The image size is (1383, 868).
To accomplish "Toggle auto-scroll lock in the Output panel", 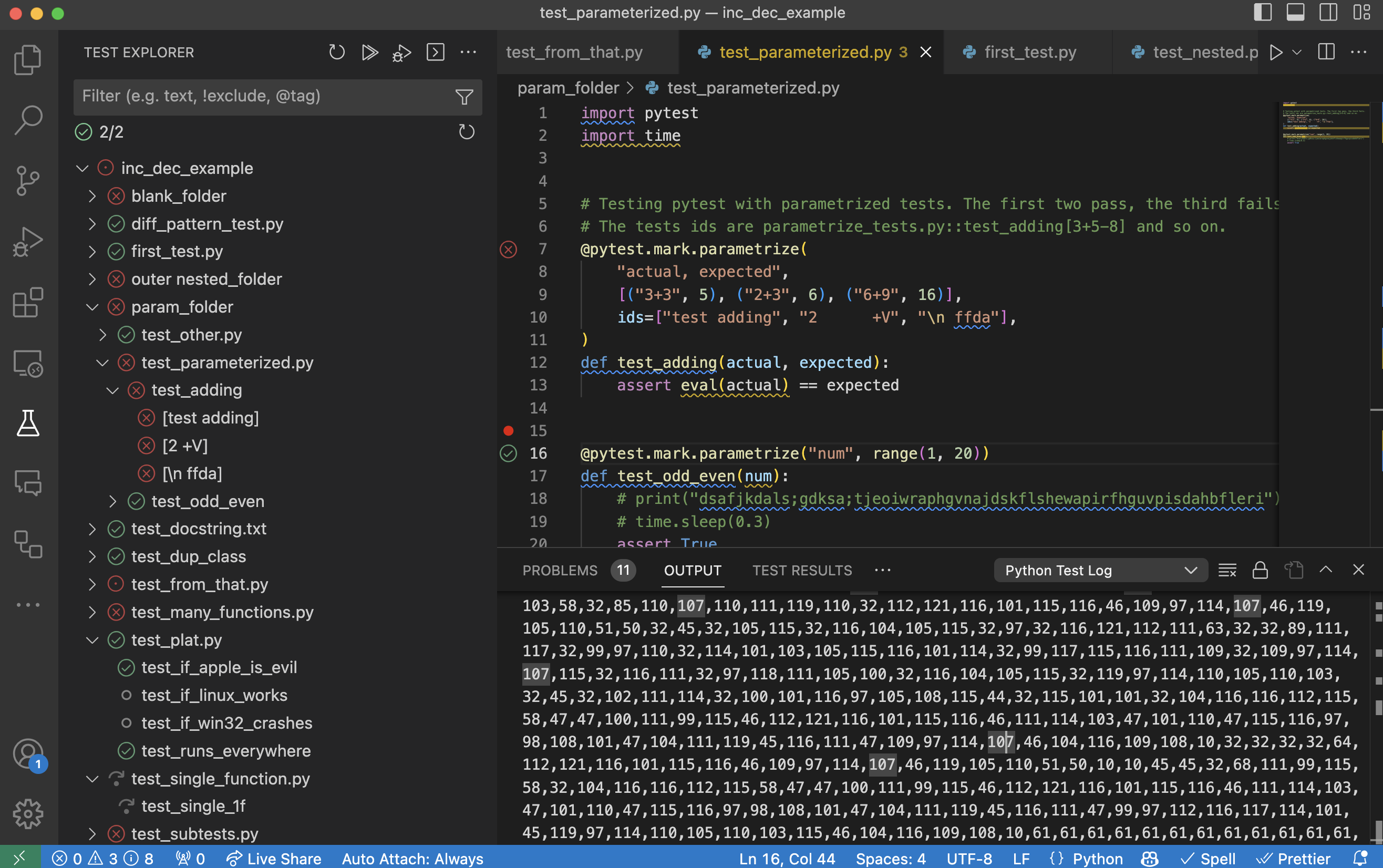I will [x=1260, y=570].
